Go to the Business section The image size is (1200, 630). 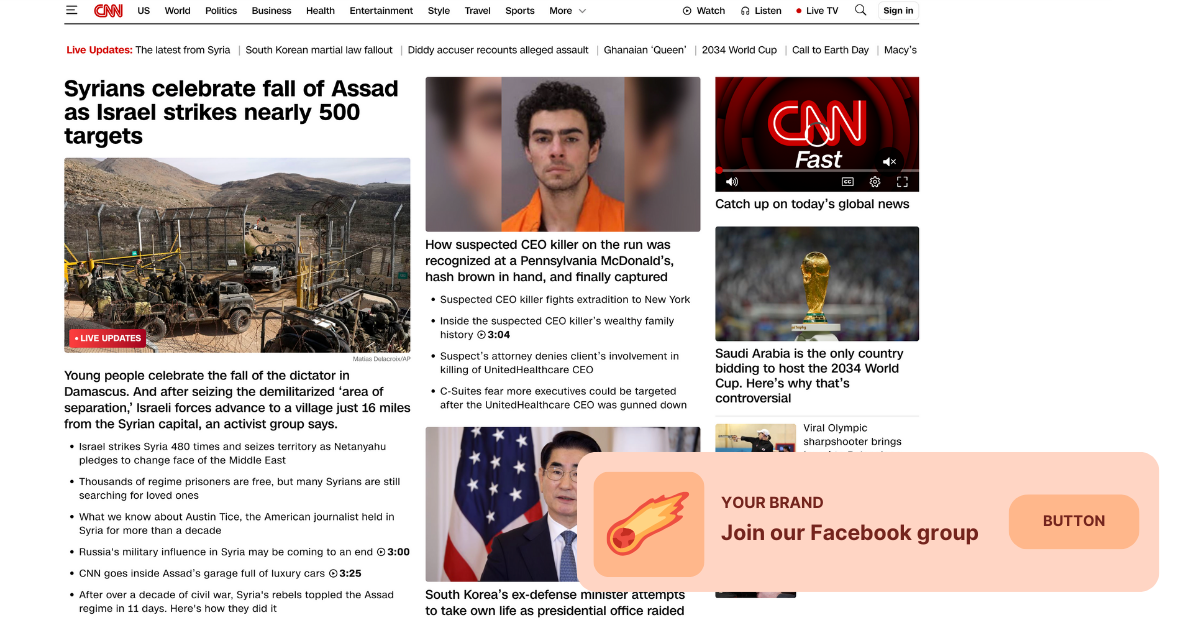tap(272, 11)
